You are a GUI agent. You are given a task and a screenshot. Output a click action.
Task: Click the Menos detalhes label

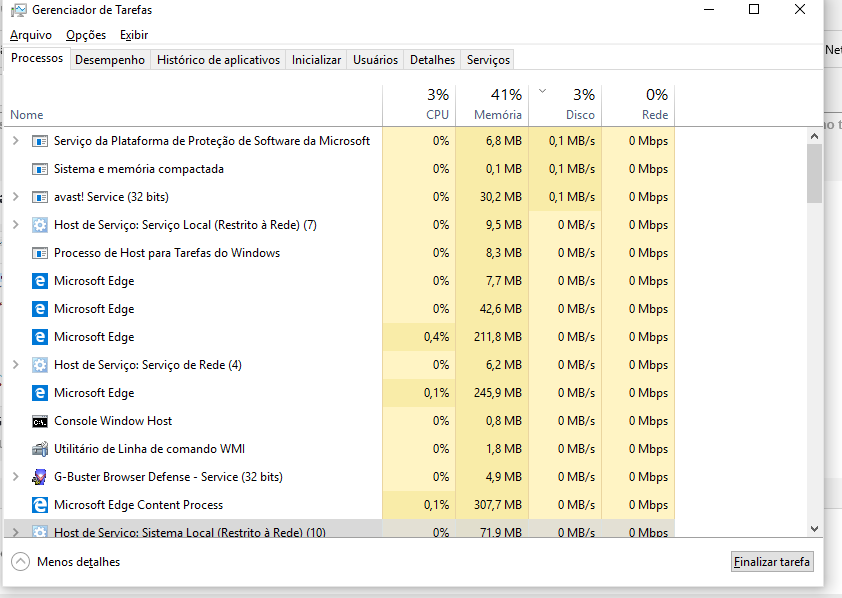(x=78, y=561)
